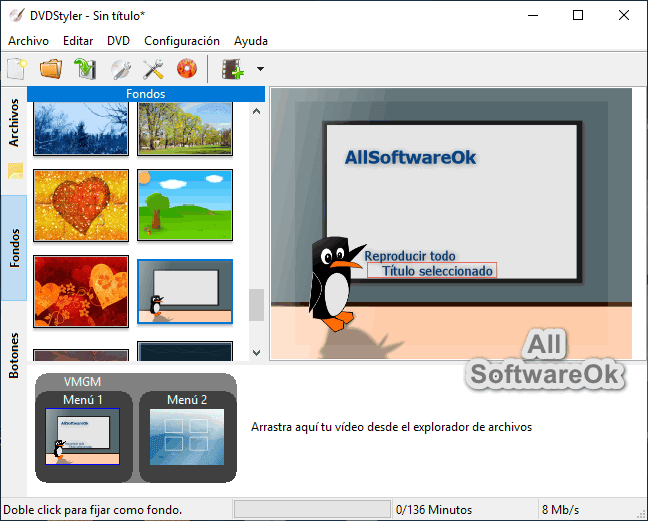Click the scroll up arrow in Fondos list
The image size is (648, 521).
(257, 111)
